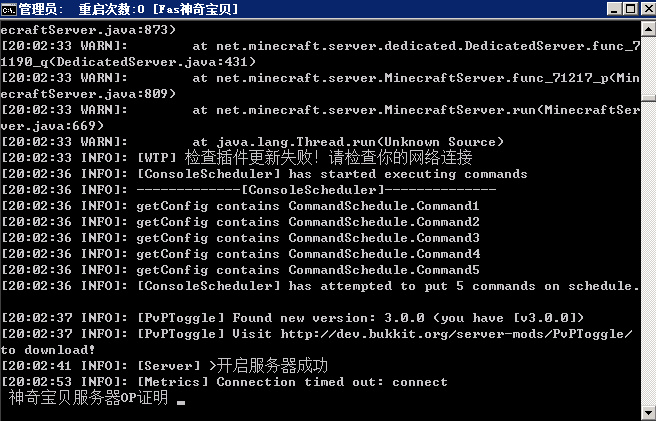This screenshot has width=656, height=421.
Task: Click the blinking cursor at input line
Action: [181, 403]
